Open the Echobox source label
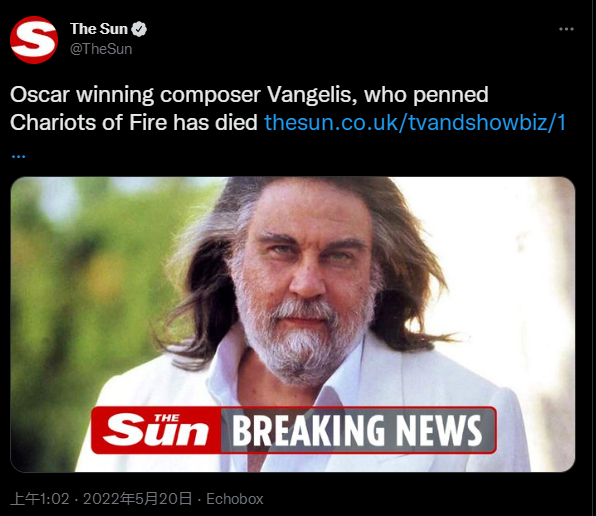Screen dimensions: 596x516 235,499
